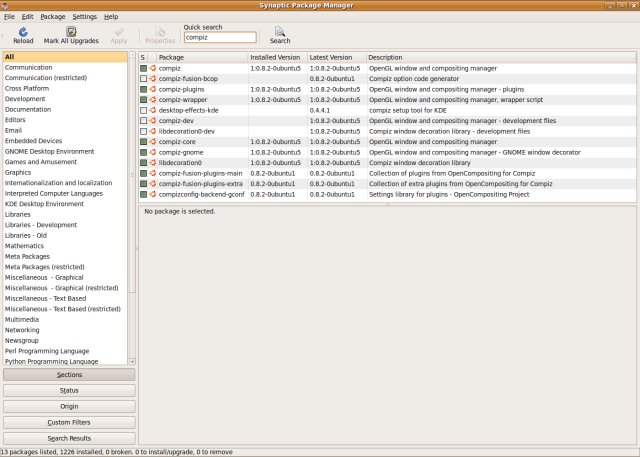Viewport: 640px width, 457px height.
Task: Click Ubuntu logo icon beside compiz package
Action: (153, 68)
